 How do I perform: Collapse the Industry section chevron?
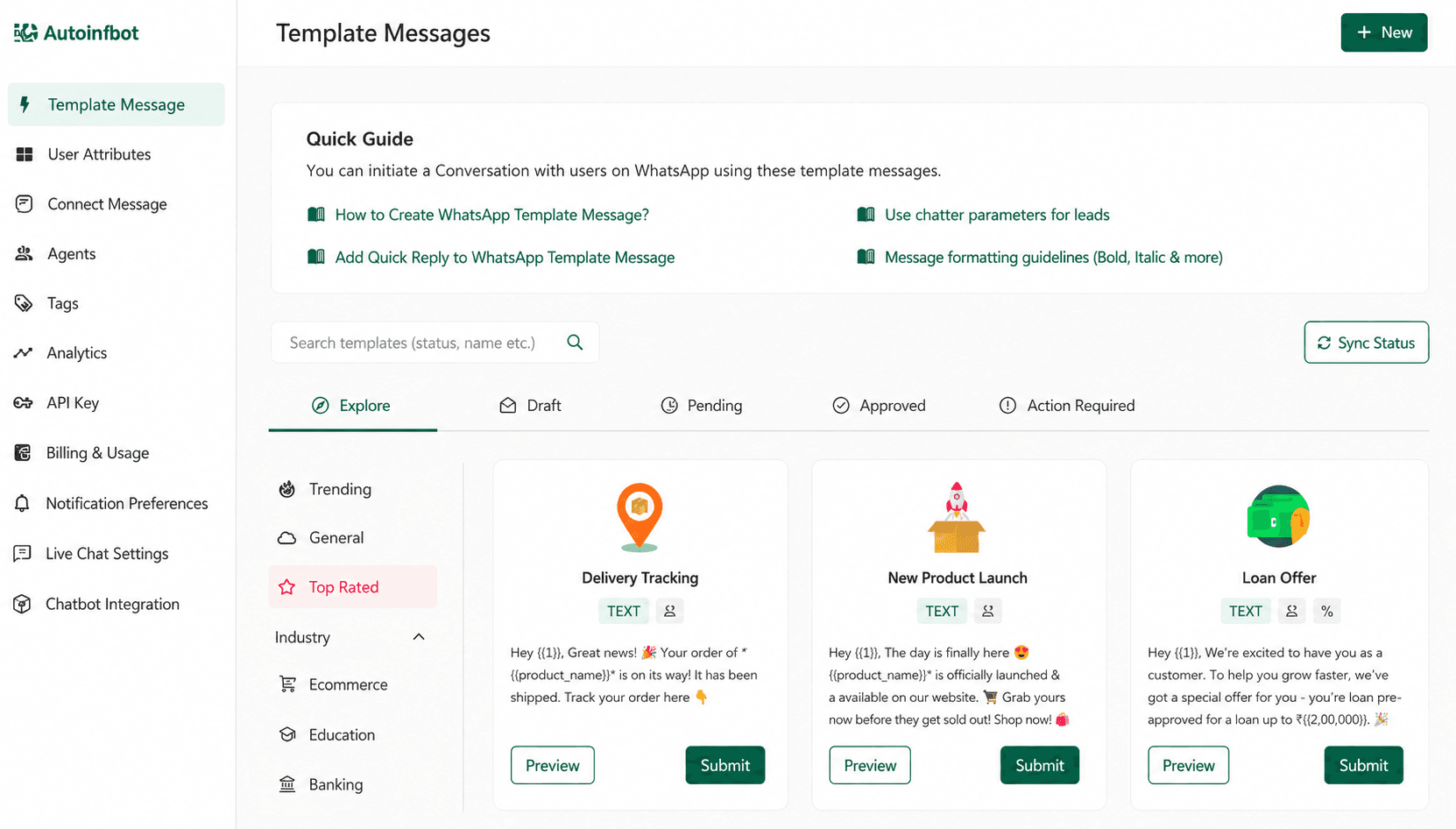coord(419,637)
